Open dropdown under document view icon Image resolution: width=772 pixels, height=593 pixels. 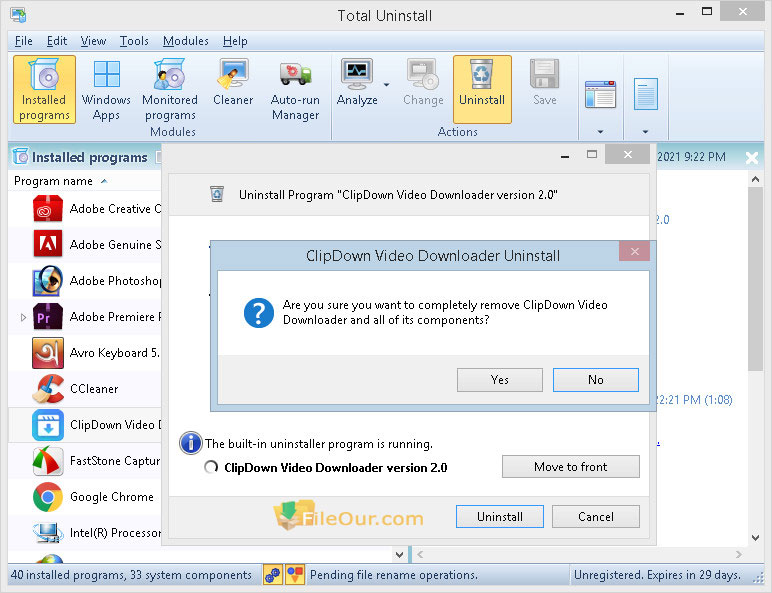(645, 132)
